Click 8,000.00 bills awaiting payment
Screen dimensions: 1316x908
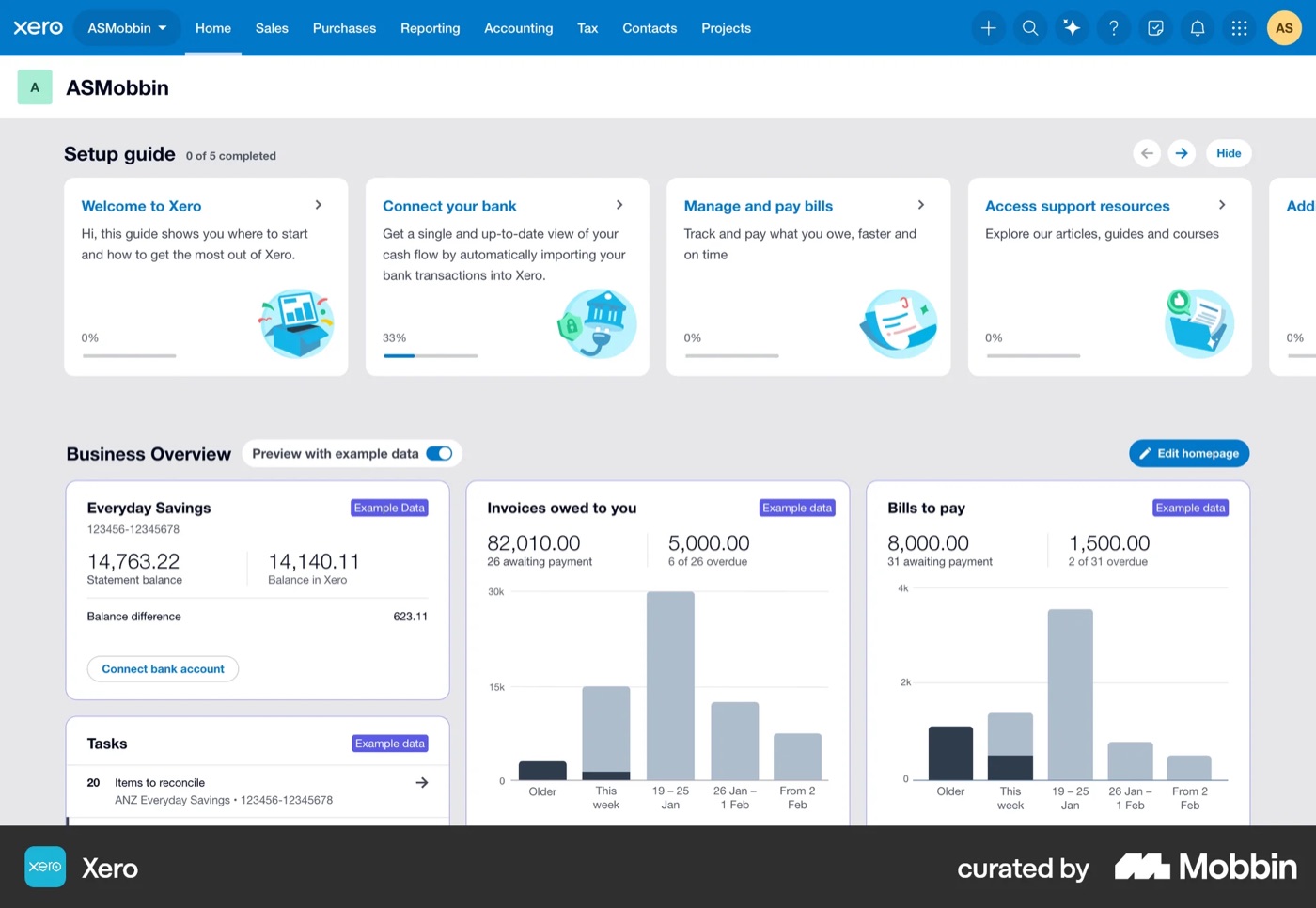point(928,543)
